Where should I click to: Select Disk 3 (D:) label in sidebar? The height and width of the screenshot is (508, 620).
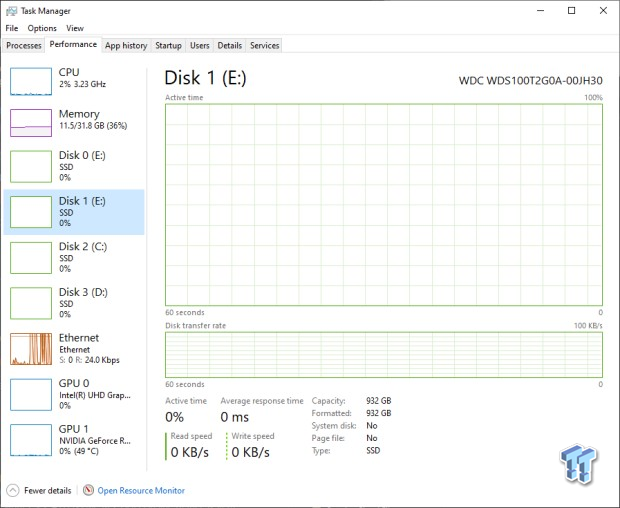pos(83,292)
